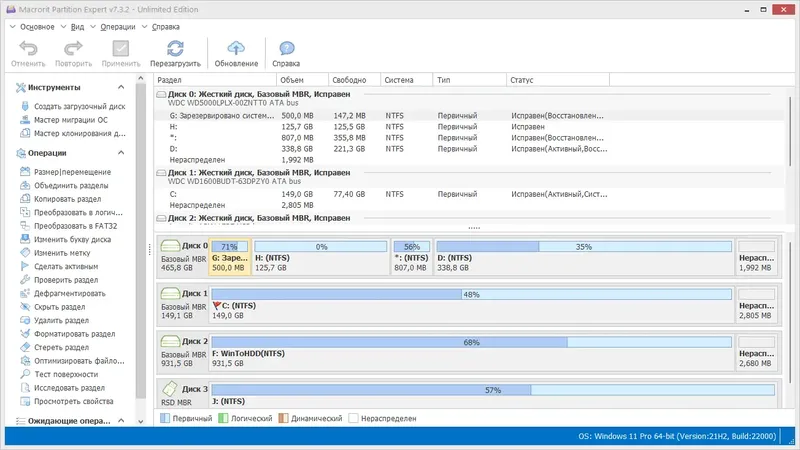
Task: Collapse the Инструменты panel section
Action: (x=122, y=87)
